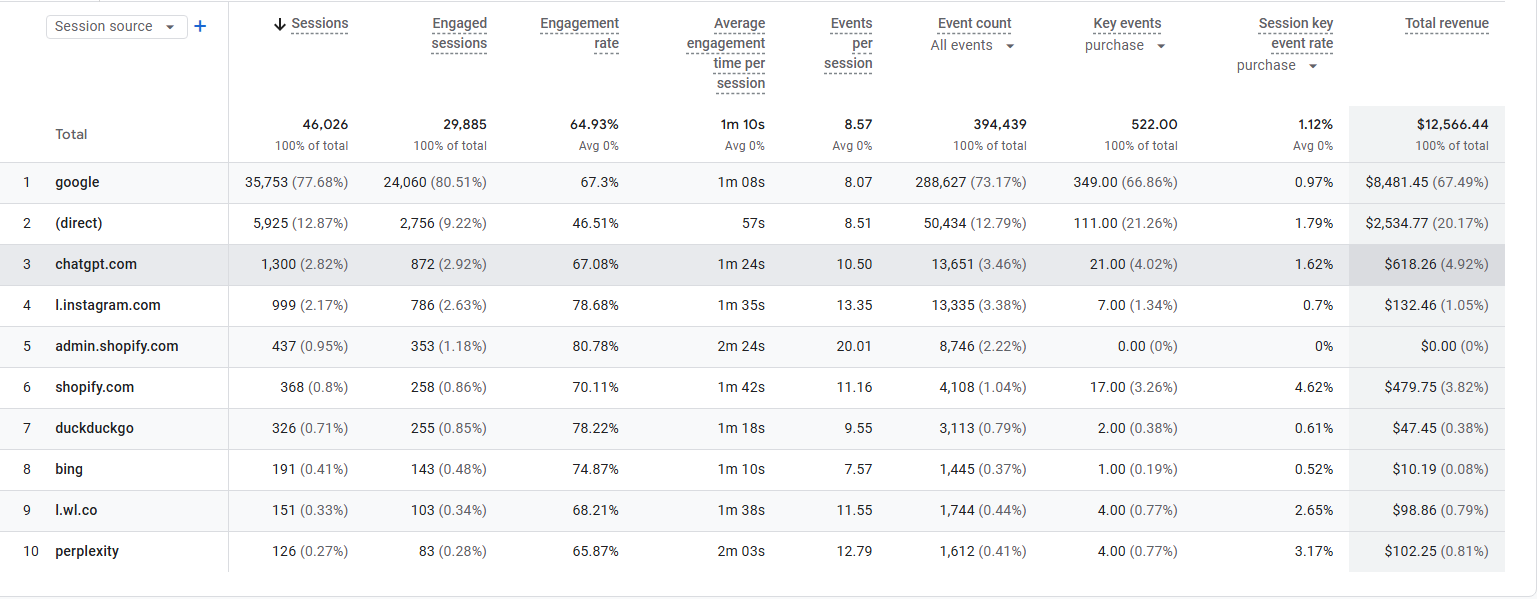The image size is (1537, 599).
Task: Sort table by Total revenue header
Action: pos(1446,24)
